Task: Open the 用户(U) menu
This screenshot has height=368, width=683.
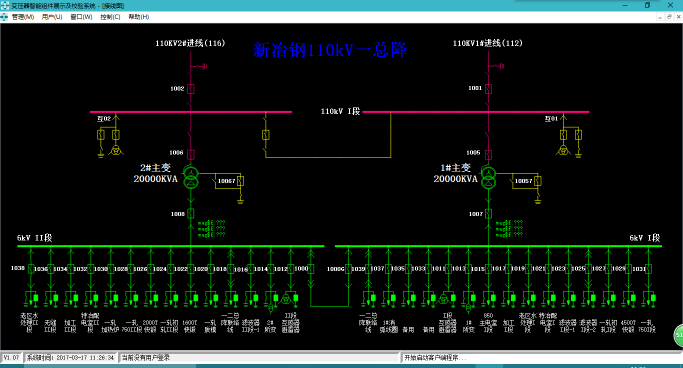Action: [52, 17]
